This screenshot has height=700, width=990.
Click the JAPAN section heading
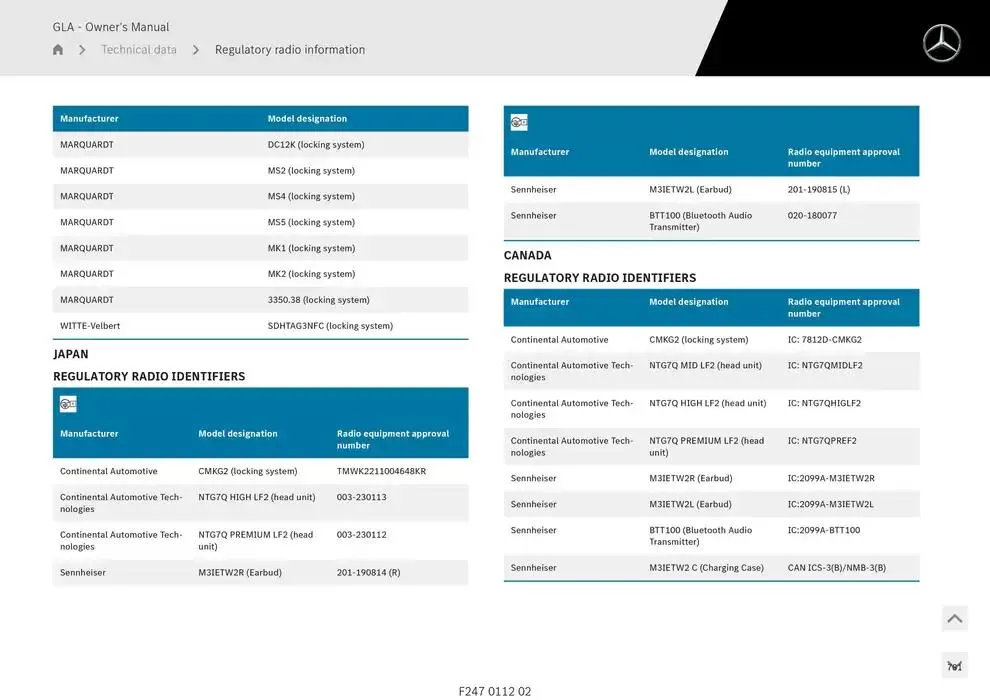[x=71, y=354]
